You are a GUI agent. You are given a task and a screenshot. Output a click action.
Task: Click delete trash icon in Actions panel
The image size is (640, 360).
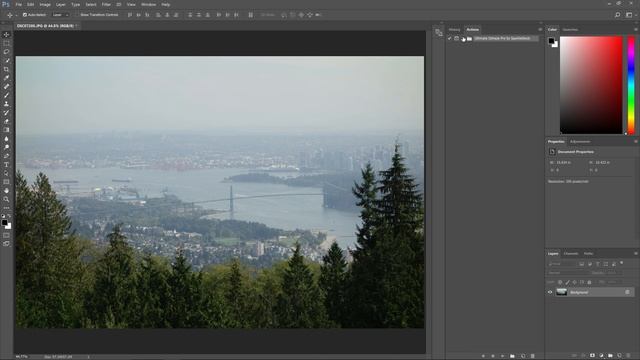click(x=532, y=356)
